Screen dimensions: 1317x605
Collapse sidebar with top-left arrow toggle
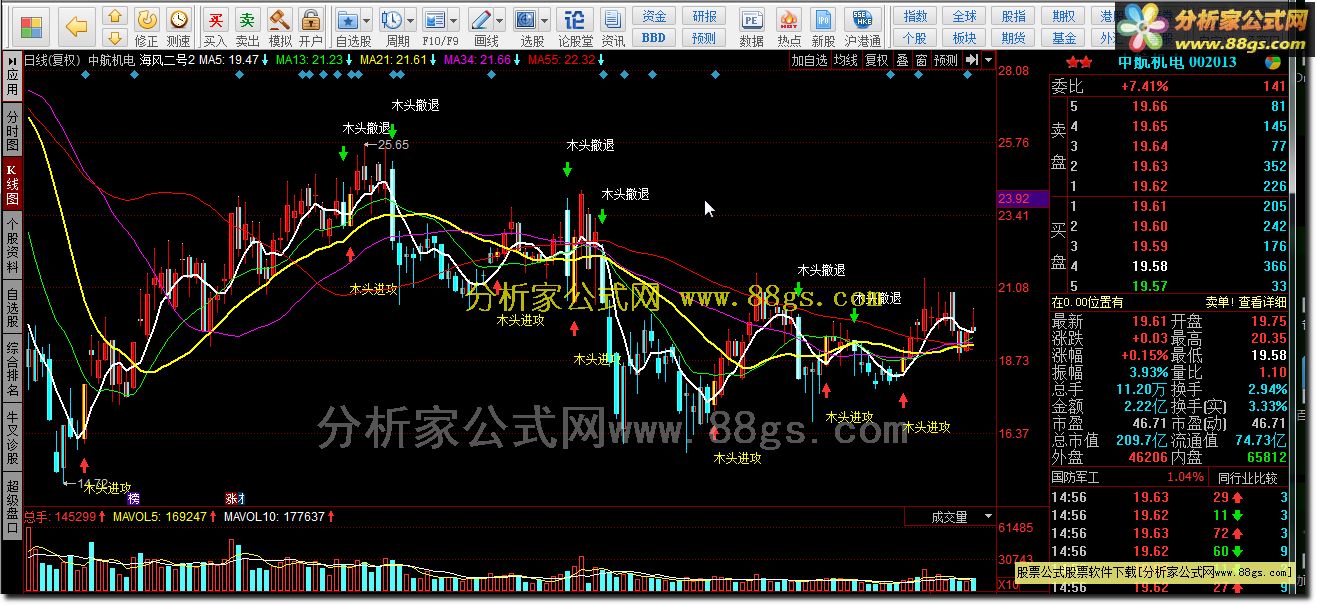click(12, 60)
